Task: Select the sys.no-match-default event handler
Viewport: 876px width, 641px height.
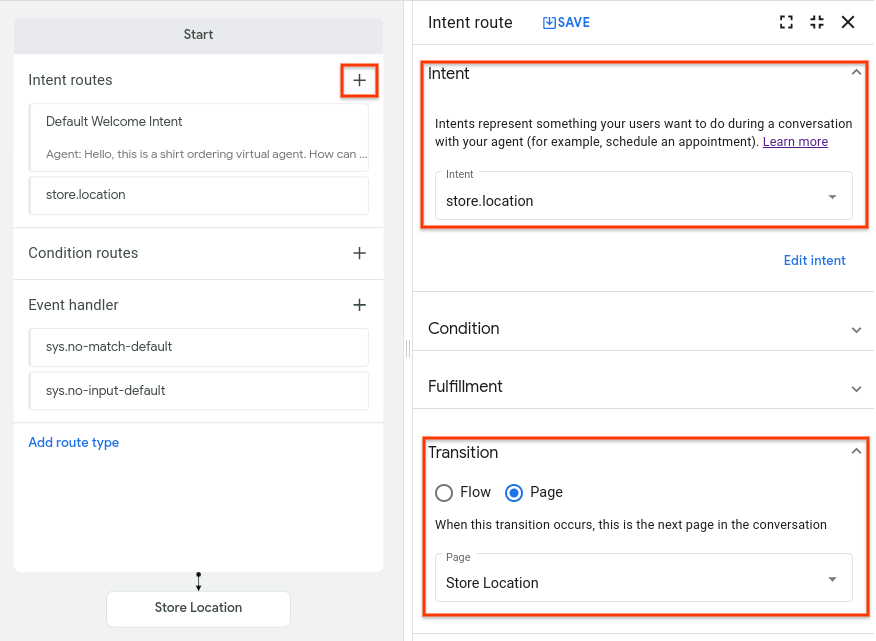Action: coord(198,346)
